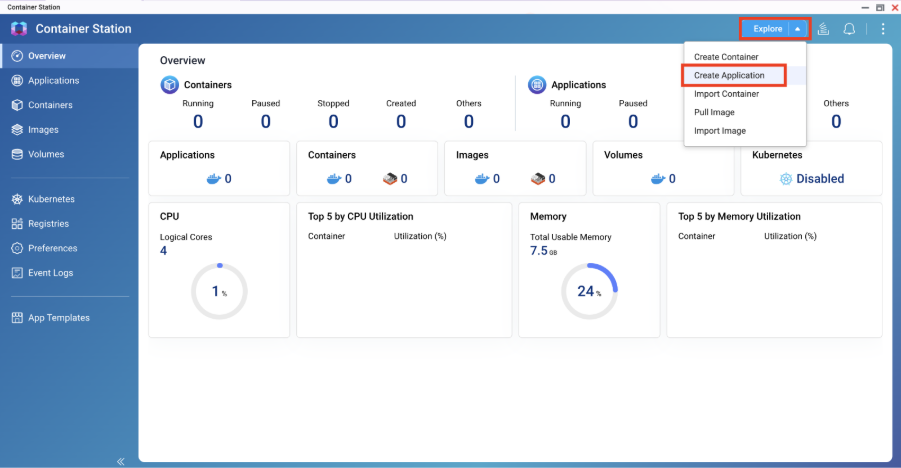
Task: Click the Top 5 by CPU Utilization heading
Action: coord(360,217)
